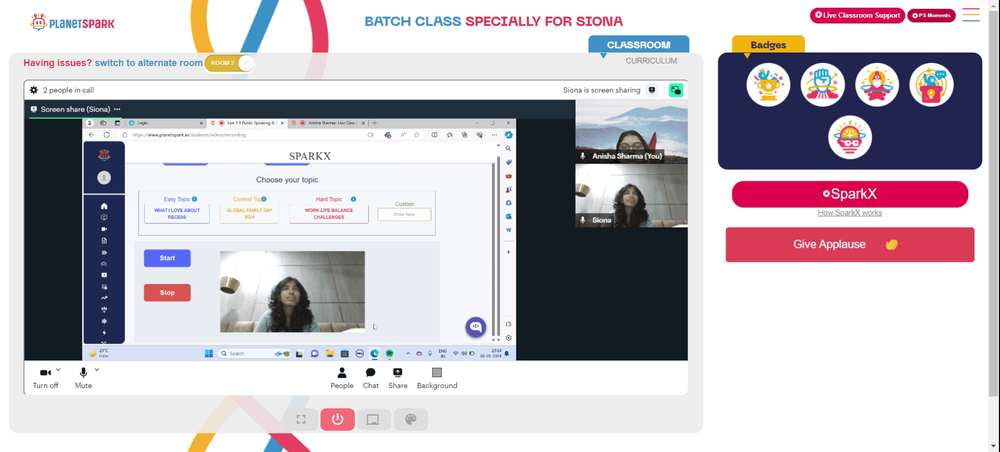Open the color palette theme icon

pos(411,419)
